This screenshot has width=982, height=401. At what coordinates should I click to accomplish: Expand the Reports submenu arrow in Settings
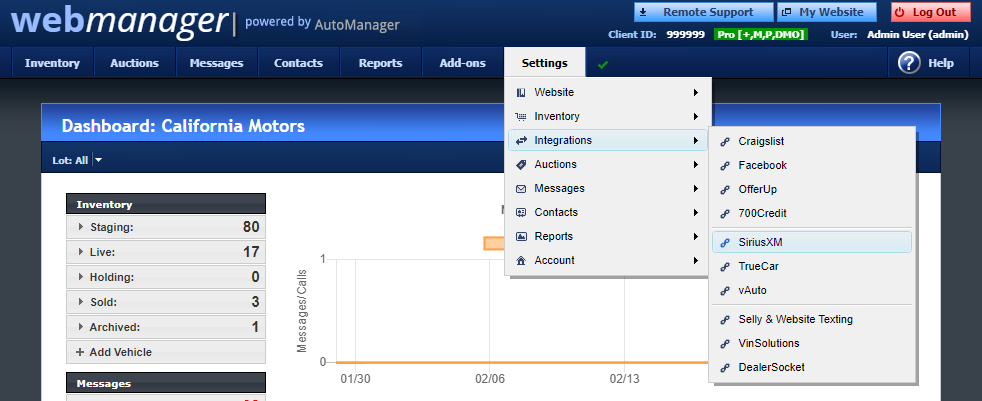[x=696, y=236]
